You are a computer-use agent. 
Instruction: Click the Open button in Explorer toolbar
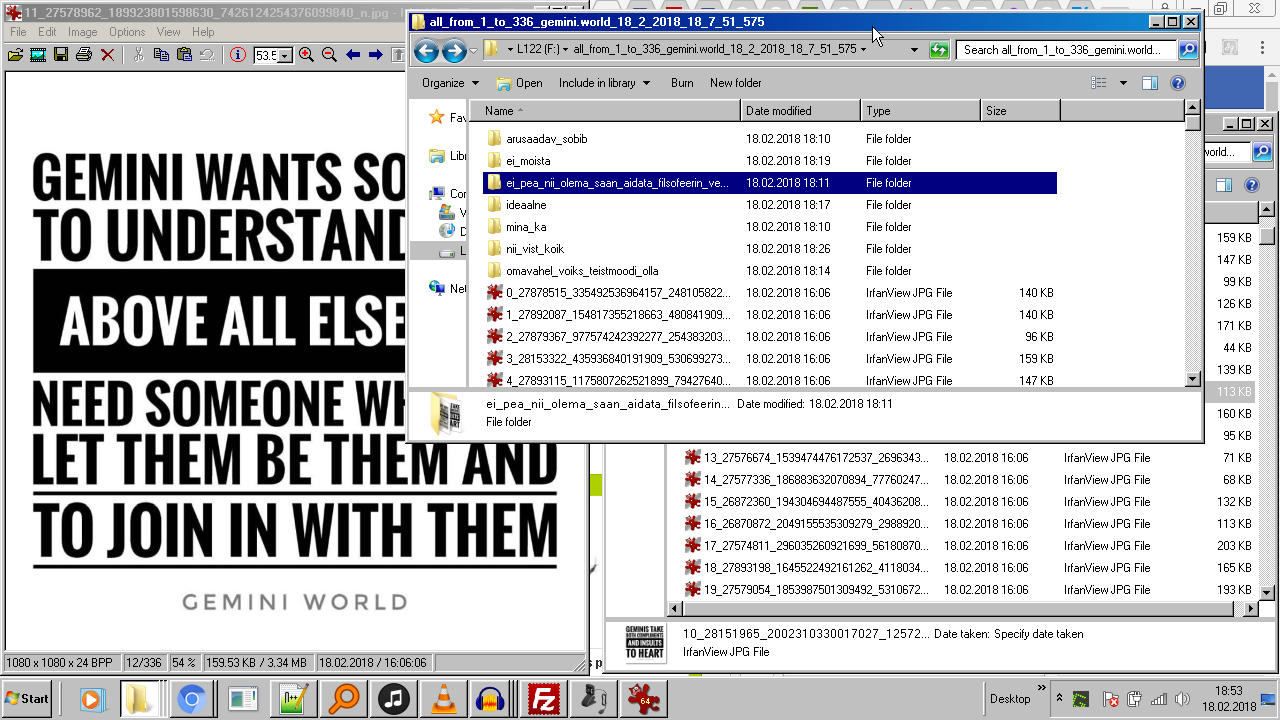pyautogui.click(x=519, y=83)
